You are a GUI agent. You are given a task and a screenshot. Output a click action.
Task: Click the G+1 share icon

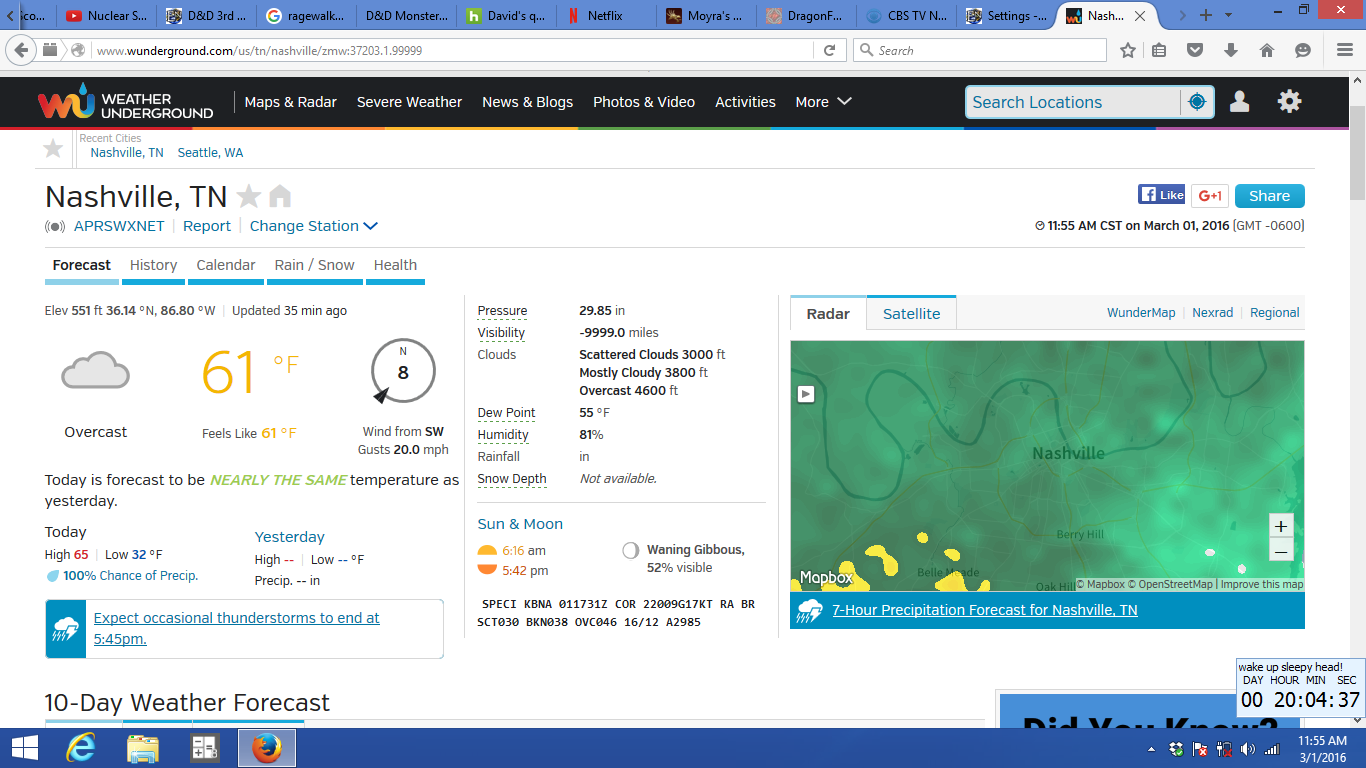point(1209,195)
